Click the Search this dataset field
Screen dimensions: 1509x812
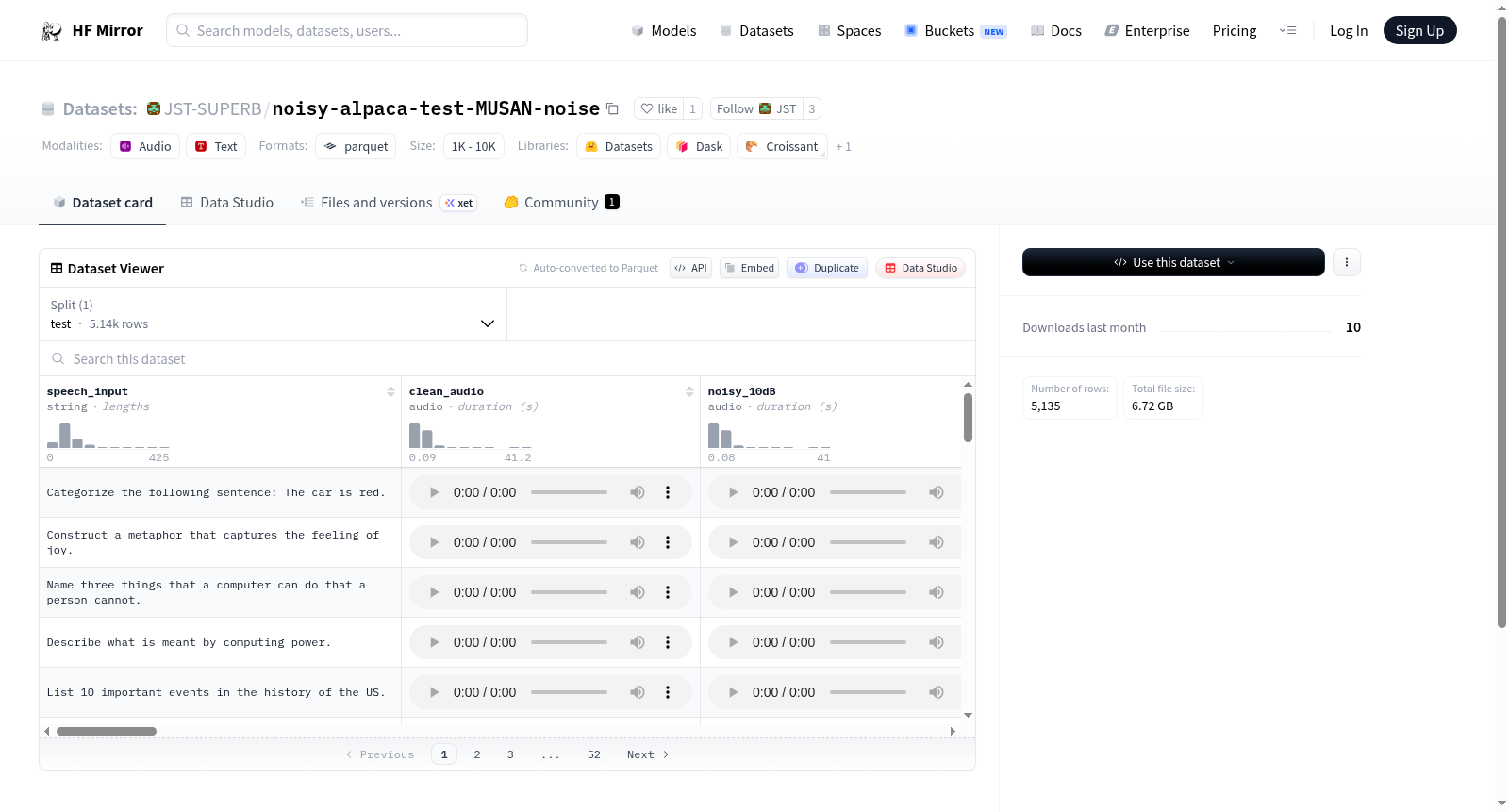coord(507,358)
